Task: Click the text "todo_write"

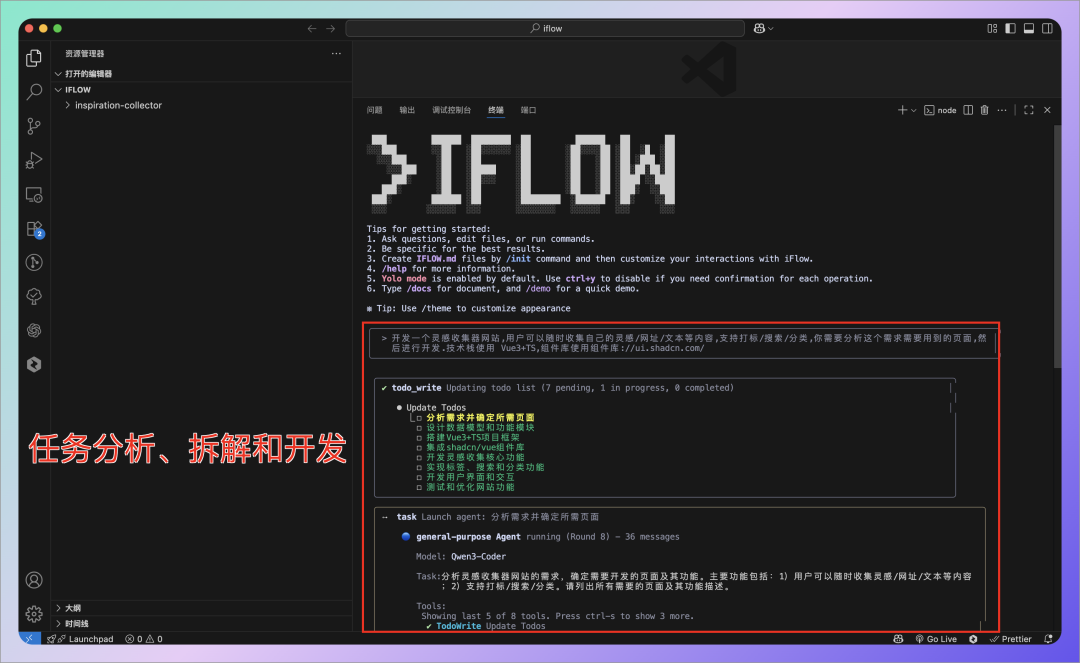Action: [416, 388]
